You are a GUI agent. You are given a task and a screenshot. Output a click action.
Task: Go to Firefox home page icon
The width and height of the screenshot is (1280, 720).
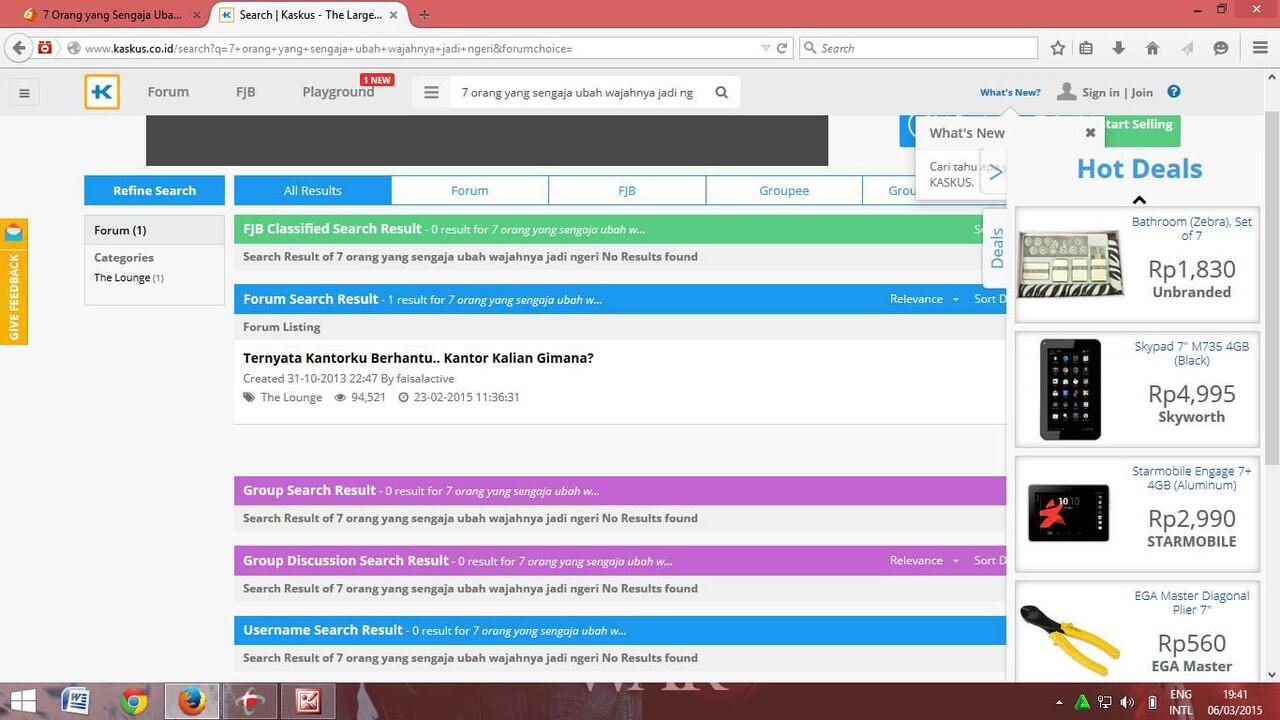tap(1152, 47)
